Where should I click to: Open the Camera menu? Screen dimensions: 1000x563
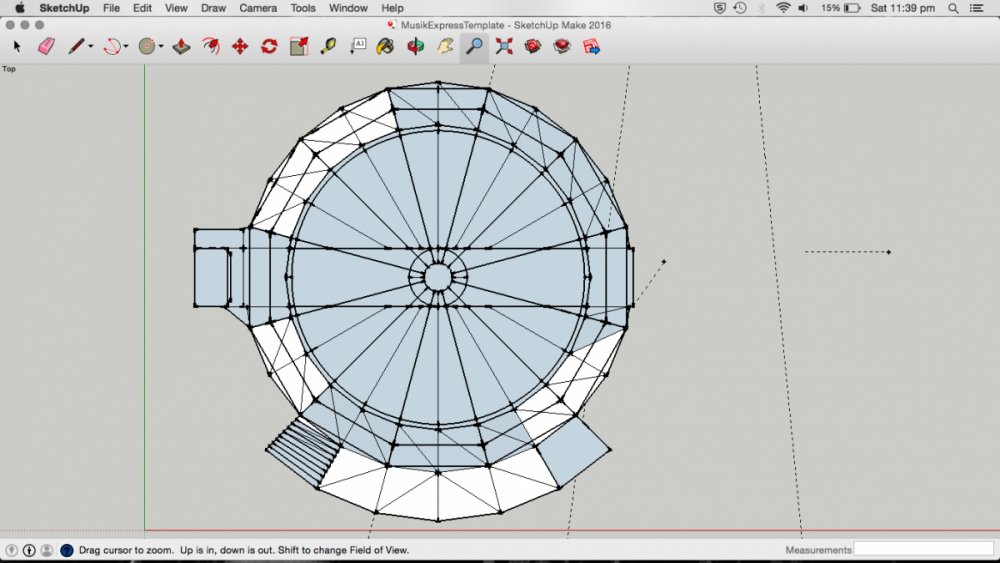coord(258,8)
